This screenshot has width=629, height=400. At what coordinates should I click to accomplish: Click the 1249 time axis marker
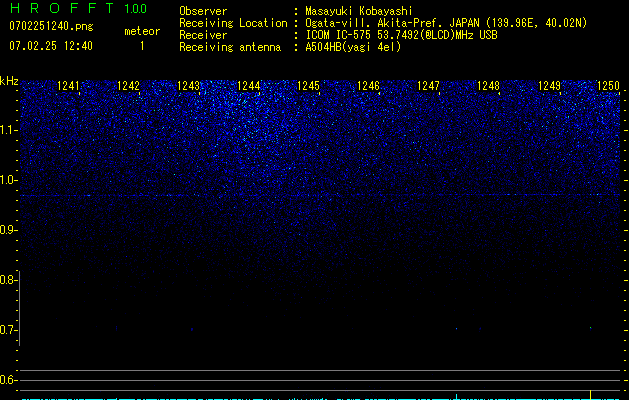point(549,85)
